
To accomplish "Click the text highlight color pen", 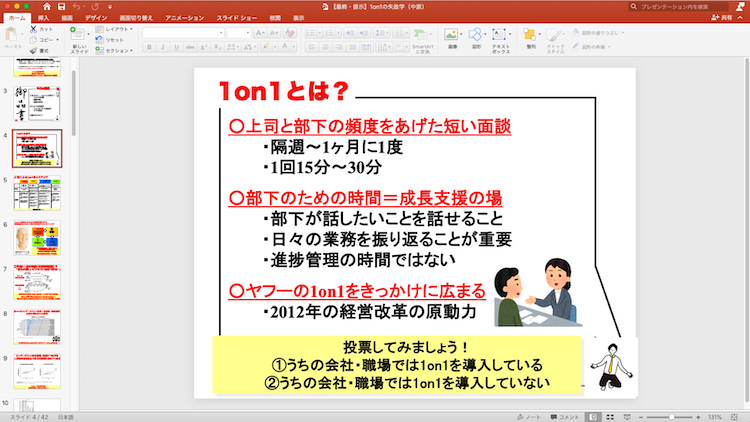I will coord(266,47).
